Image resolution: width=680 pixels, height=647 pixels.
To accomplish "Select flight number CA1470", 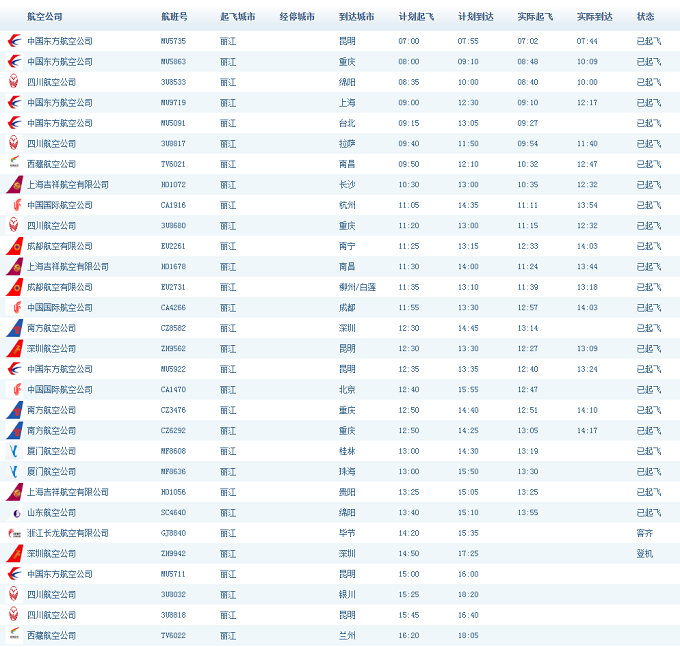I will pos(173,390).
